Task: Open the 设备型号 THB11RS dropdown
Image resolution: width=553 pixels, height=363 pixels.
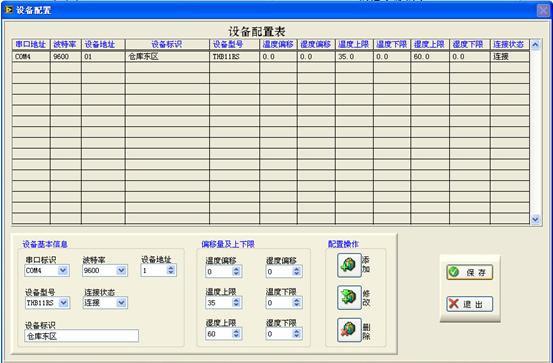Action: point(63,303)
